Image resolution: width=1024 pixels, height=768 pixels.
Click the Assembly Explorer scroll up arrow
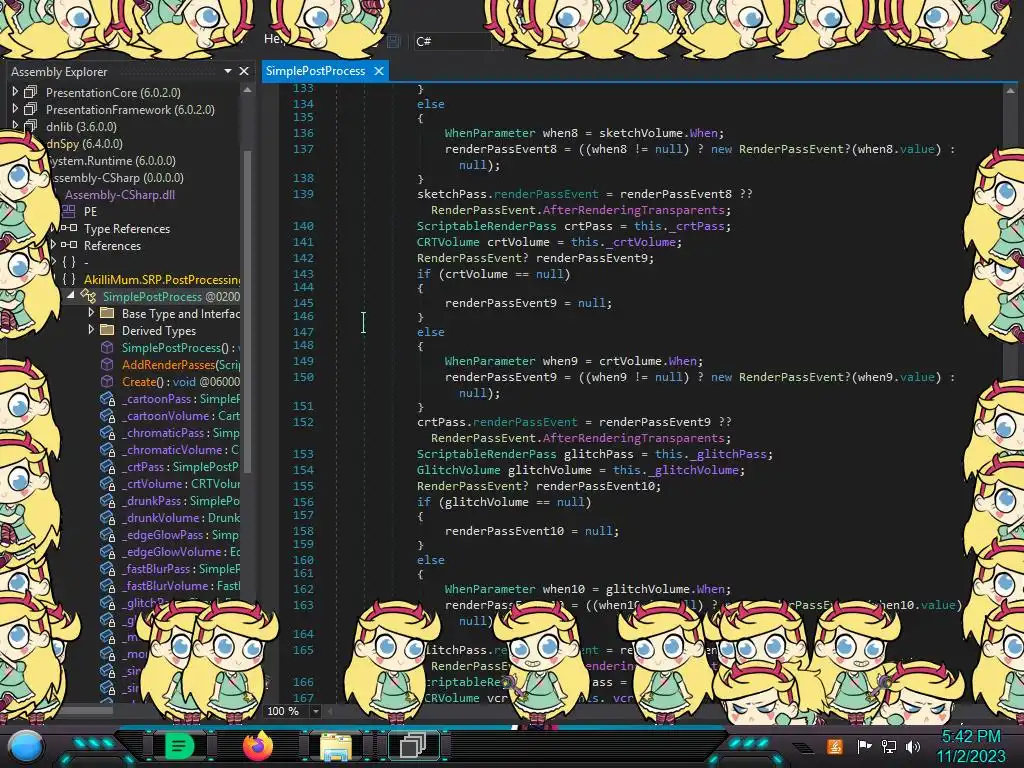pyautogui.click(x=248, y=91)
